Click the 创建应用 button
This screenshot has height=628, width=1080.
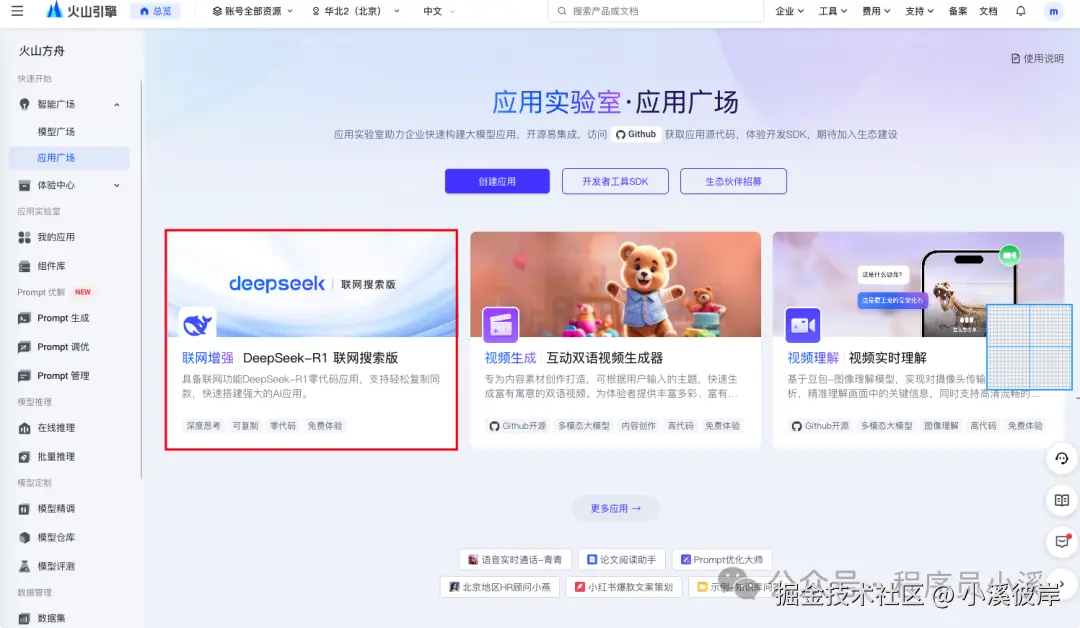[497, 181]
